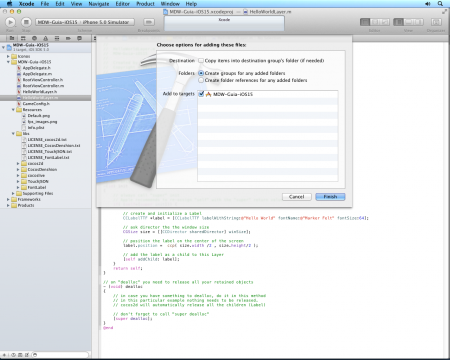Select Create folder references for added folders
Viewport: 450px width, 360px height.
click(201, 80)
